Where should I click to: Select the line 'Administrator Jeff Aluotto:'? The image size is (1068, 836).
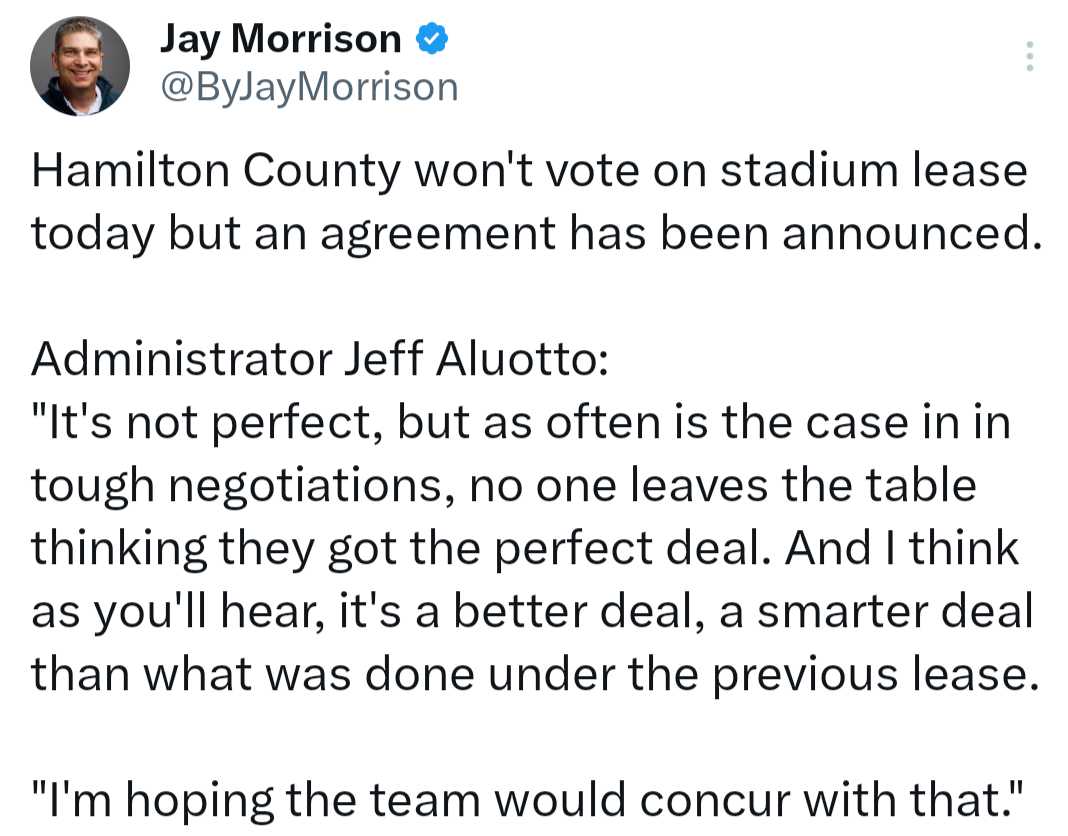pos(319,358)
